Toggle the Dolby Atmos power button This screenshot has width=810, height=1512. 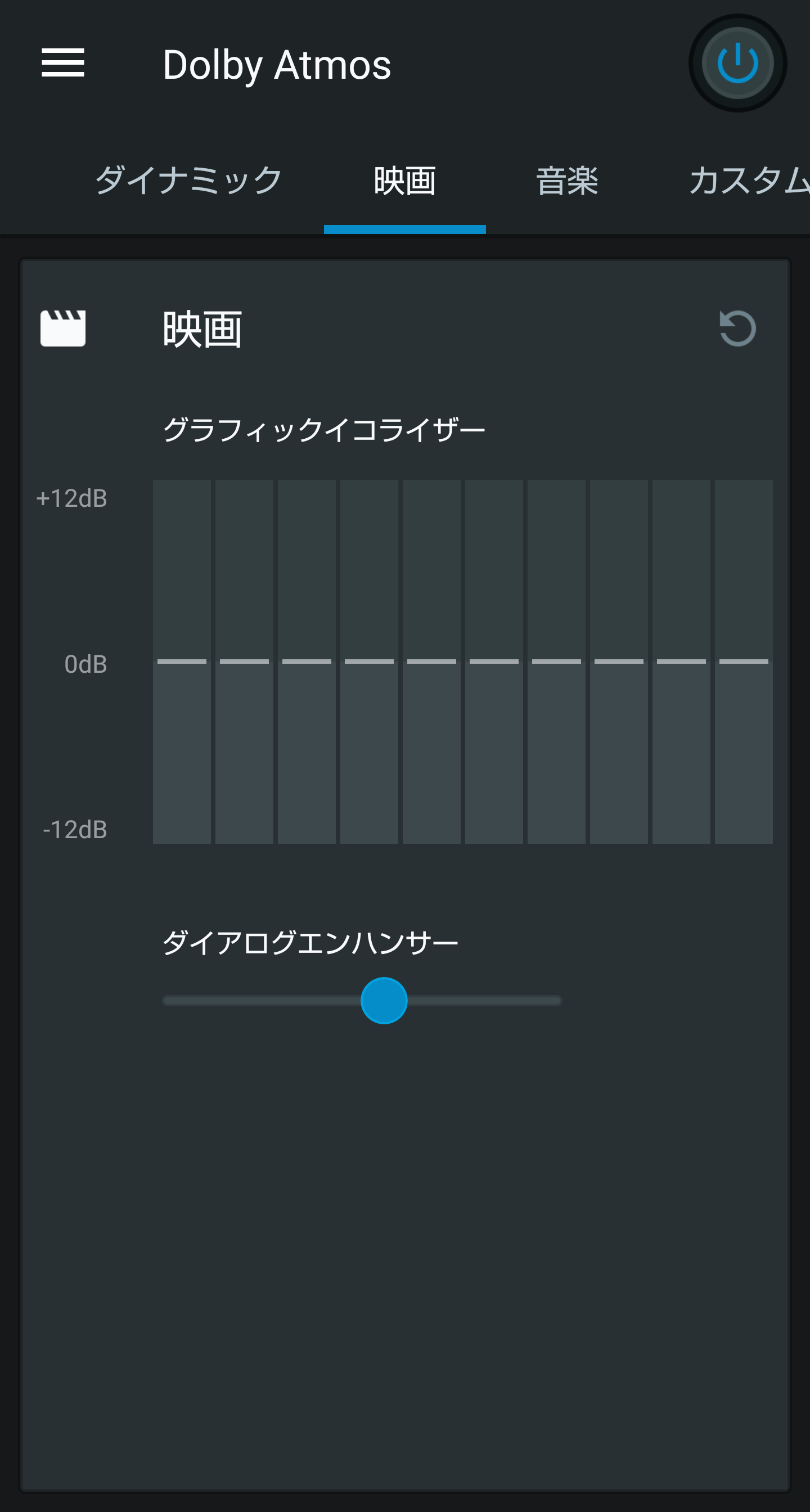point(737,63)
